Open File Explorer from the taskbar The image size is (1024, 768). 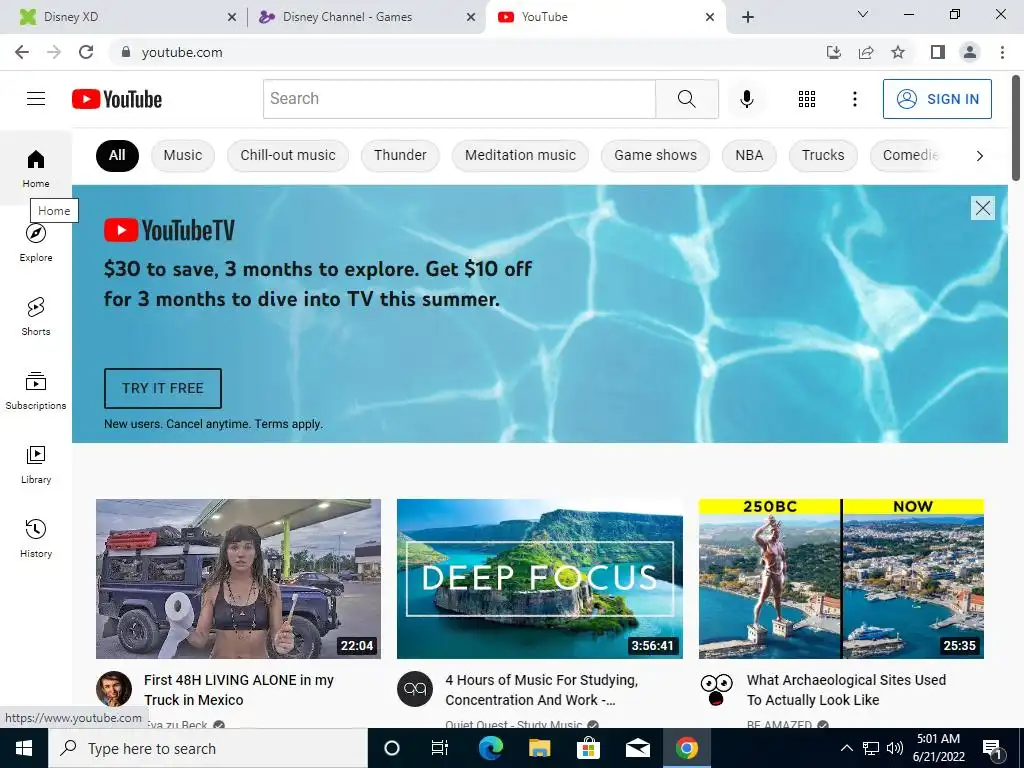539,748
